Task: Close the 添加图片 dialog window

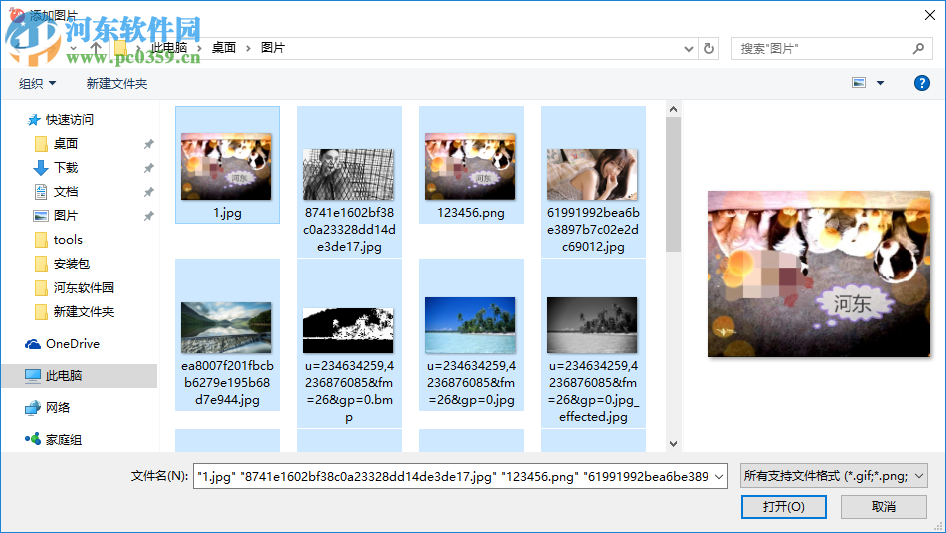Action: (930, 14)
